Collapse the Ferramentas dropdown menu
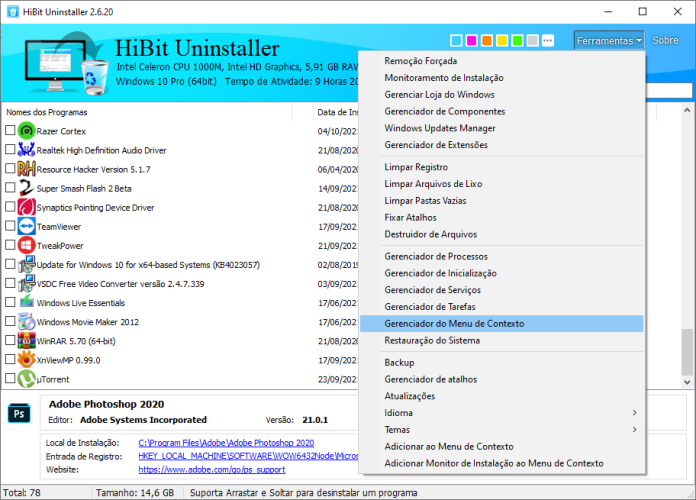The image size is (696, 500). [x=609, y=40]
